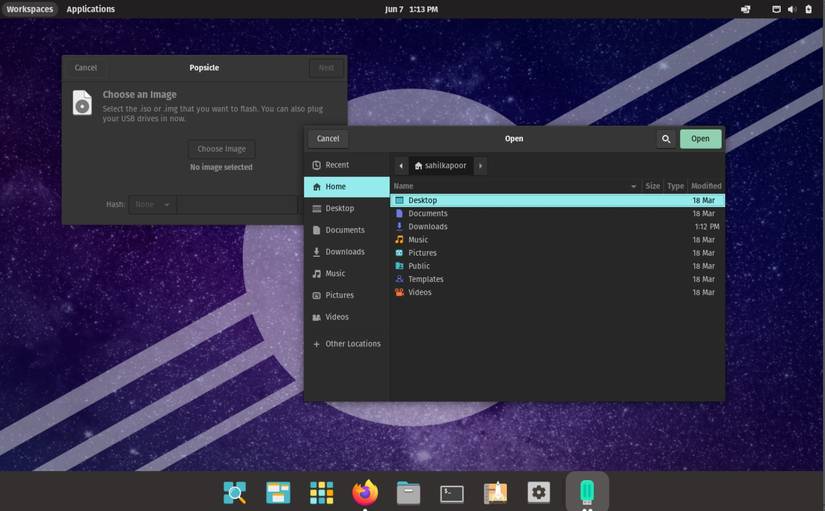Screen dimensions: 825x511
Task: Select the Pictures folder row in file list
Action: pyautogui.click(x=557, y=253)
